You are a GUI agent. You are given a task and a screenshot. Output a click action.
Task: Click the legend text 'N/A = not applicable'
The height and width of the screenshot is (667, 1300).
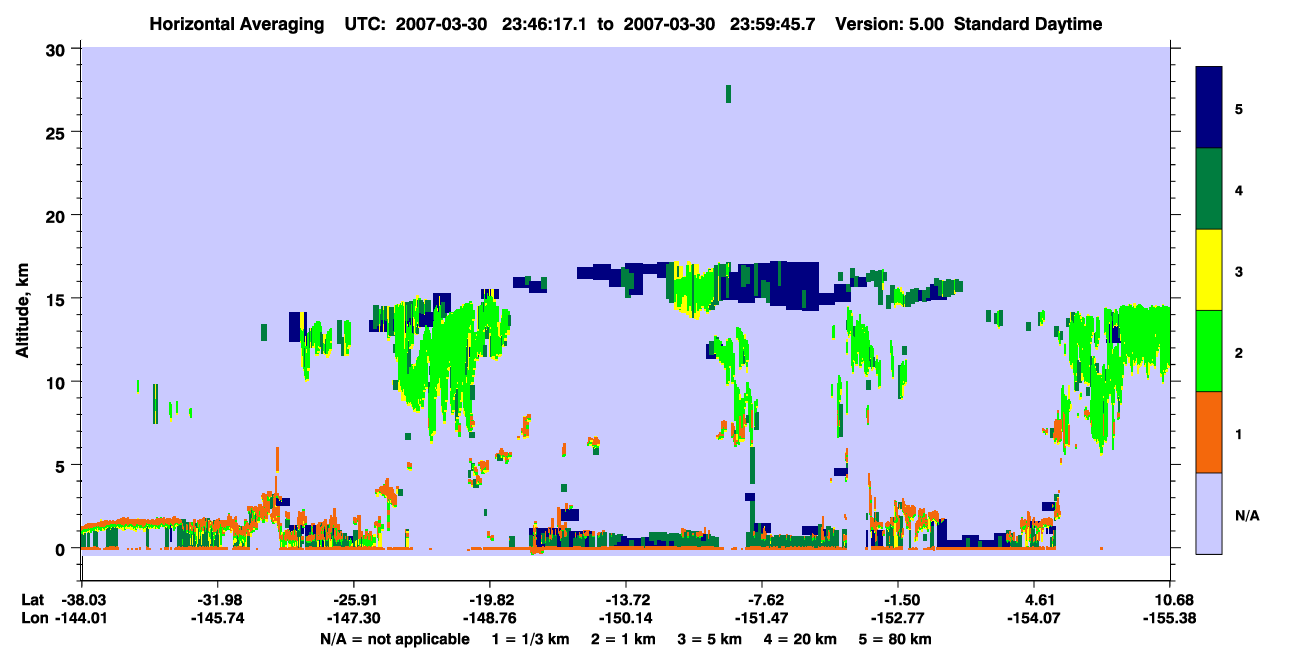click(394, 638)
